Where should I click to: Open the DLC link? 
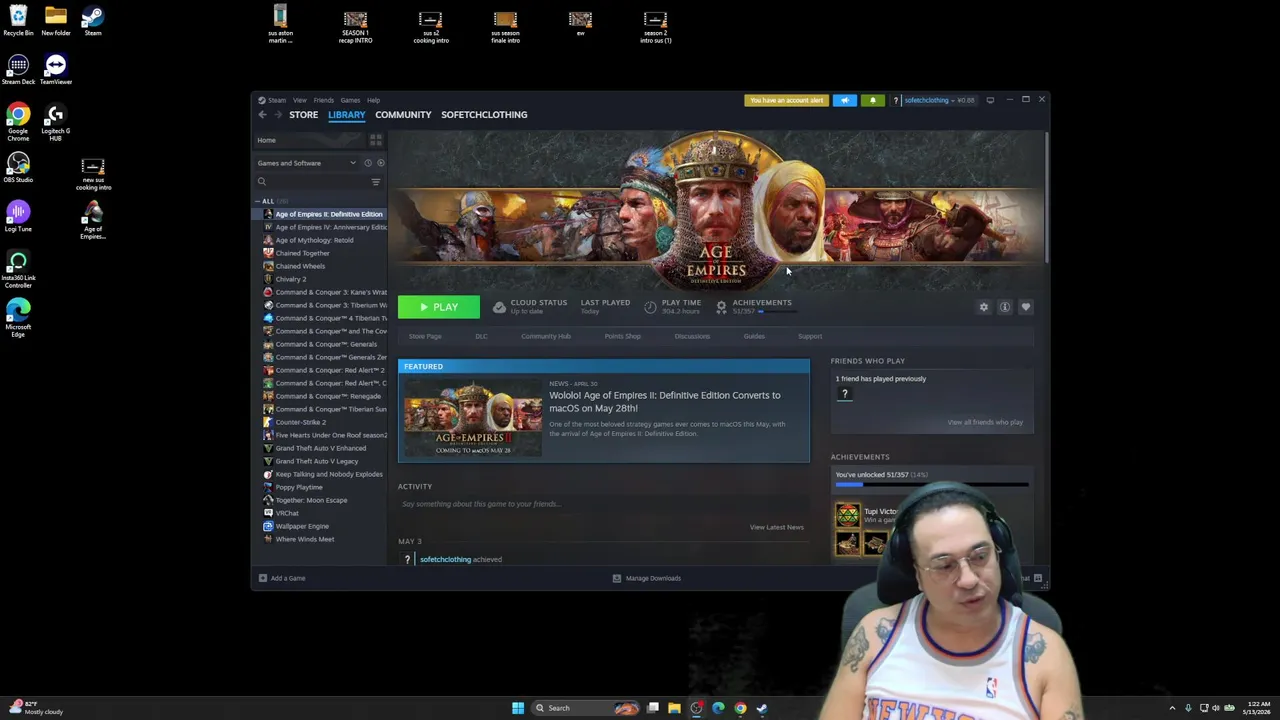481,336
